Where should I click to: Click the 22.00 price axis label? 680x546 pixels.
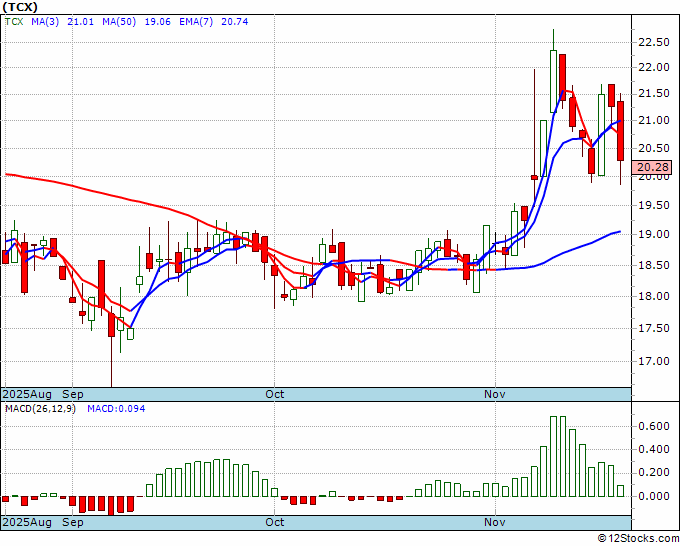point(654,67)
